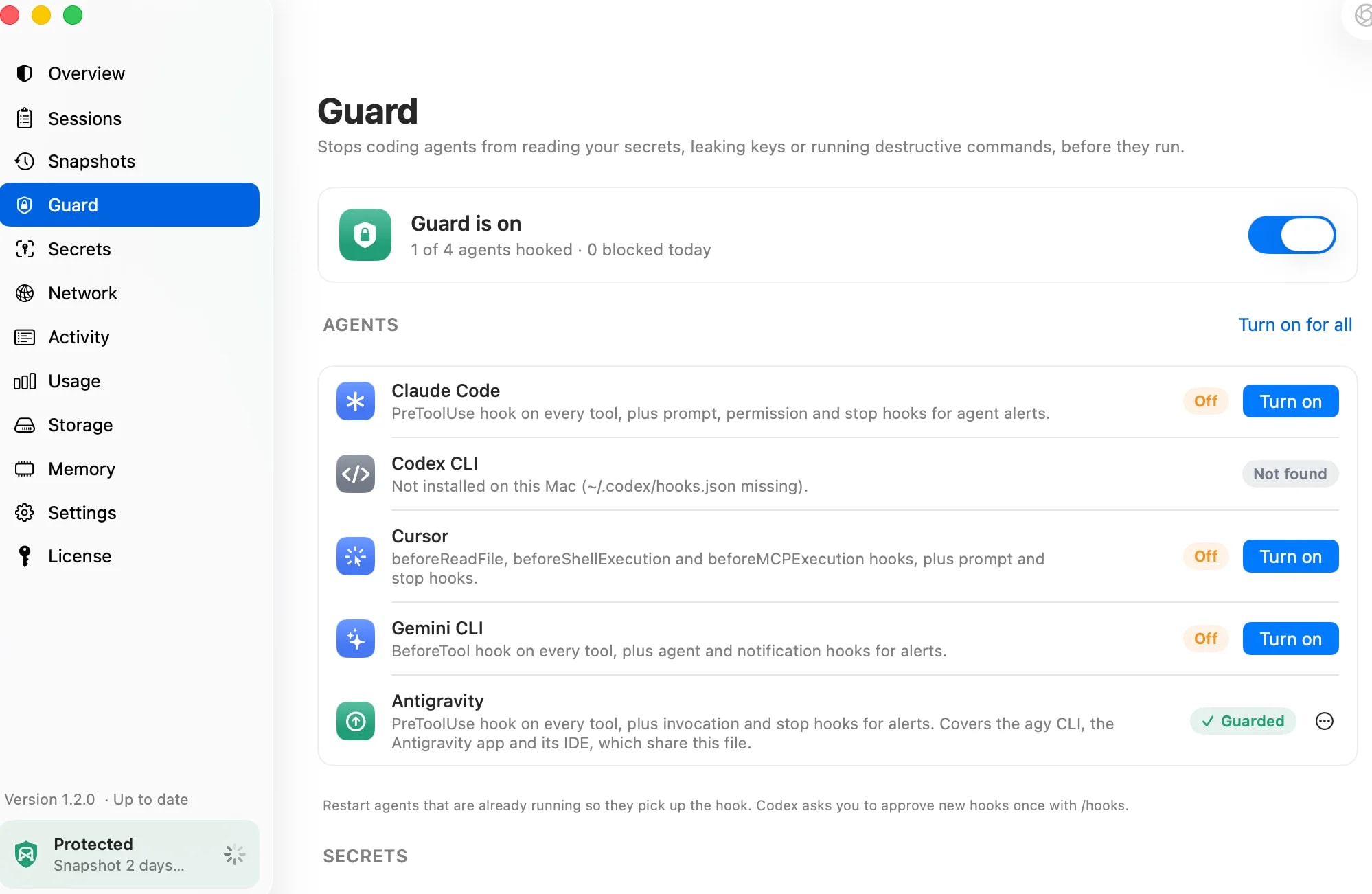
Task: Click the 1 of 4 agents hooked text
Action: [x=492, y=250]
